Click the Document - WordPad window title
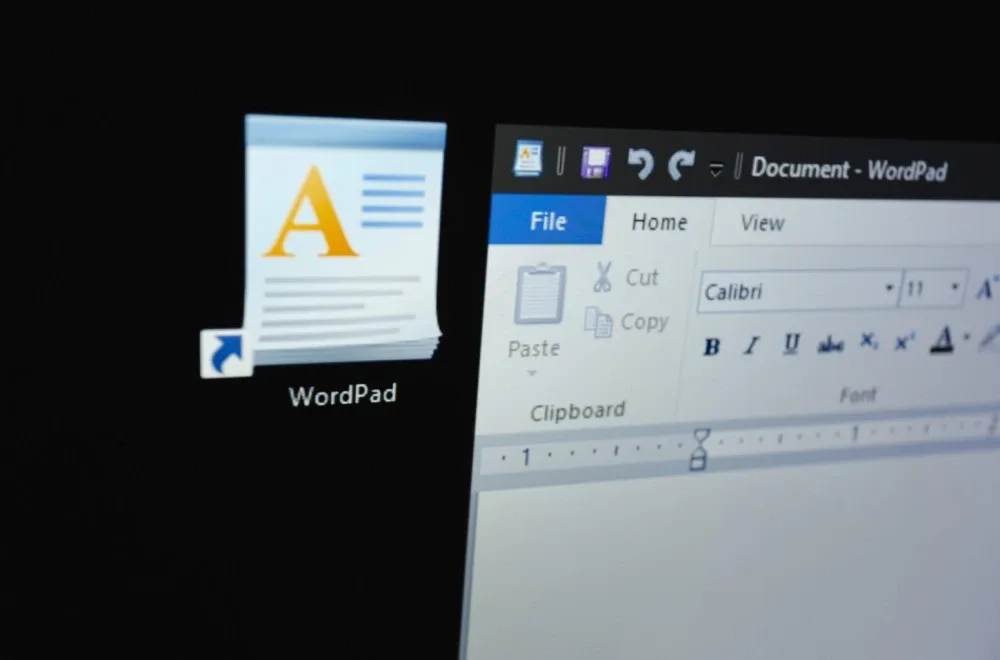1000x660 pixels. coord(849,169)
